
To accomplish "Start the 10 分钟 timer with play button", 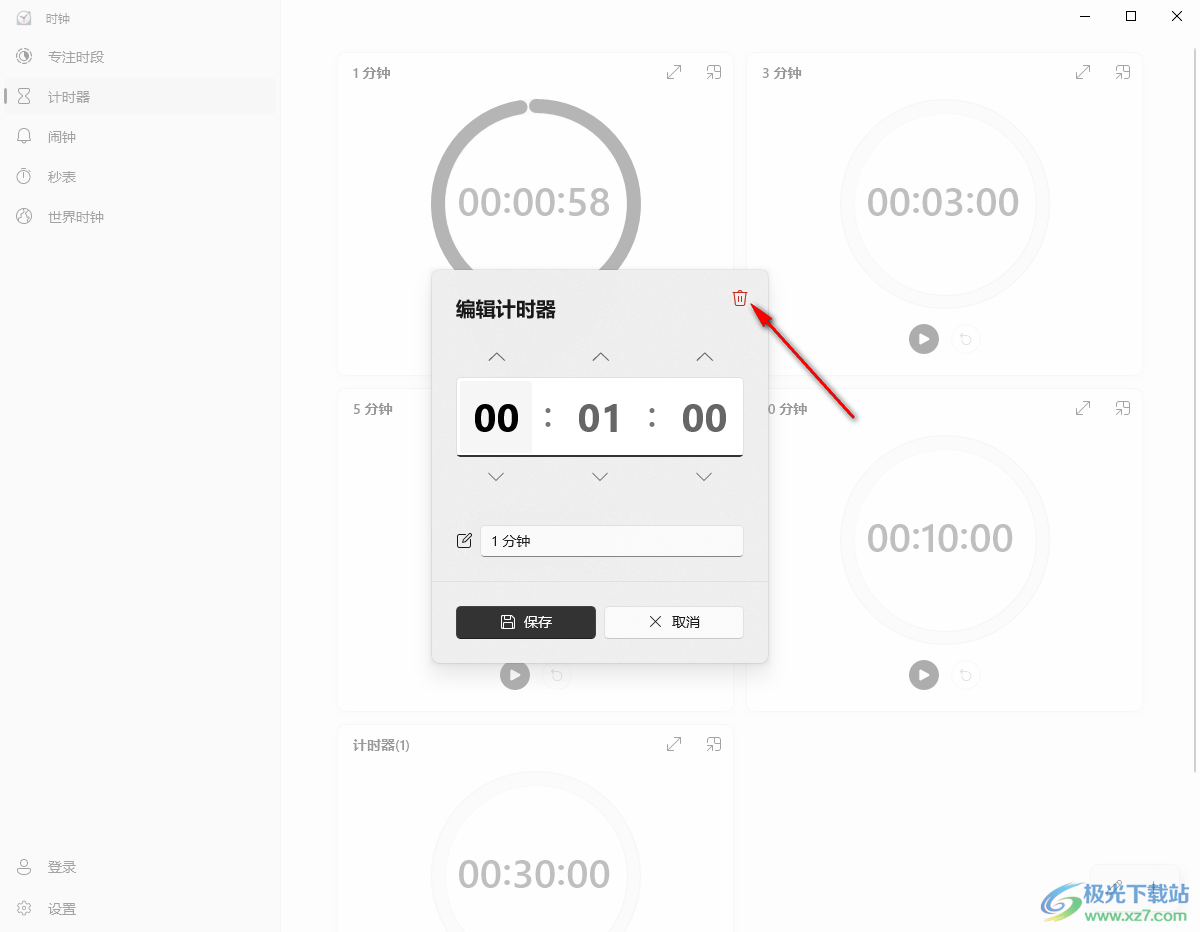I will coord(924,675).
